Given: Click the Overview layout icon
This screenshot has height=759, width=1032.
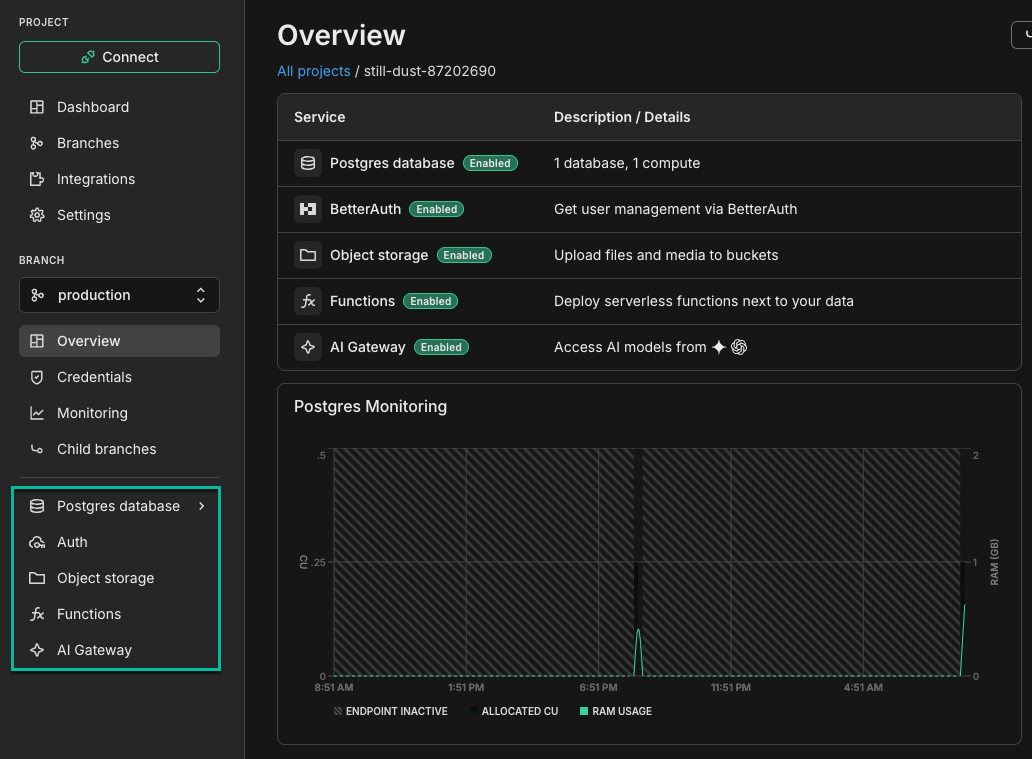Looking at the screenshot, I should [x=37, y=341].
